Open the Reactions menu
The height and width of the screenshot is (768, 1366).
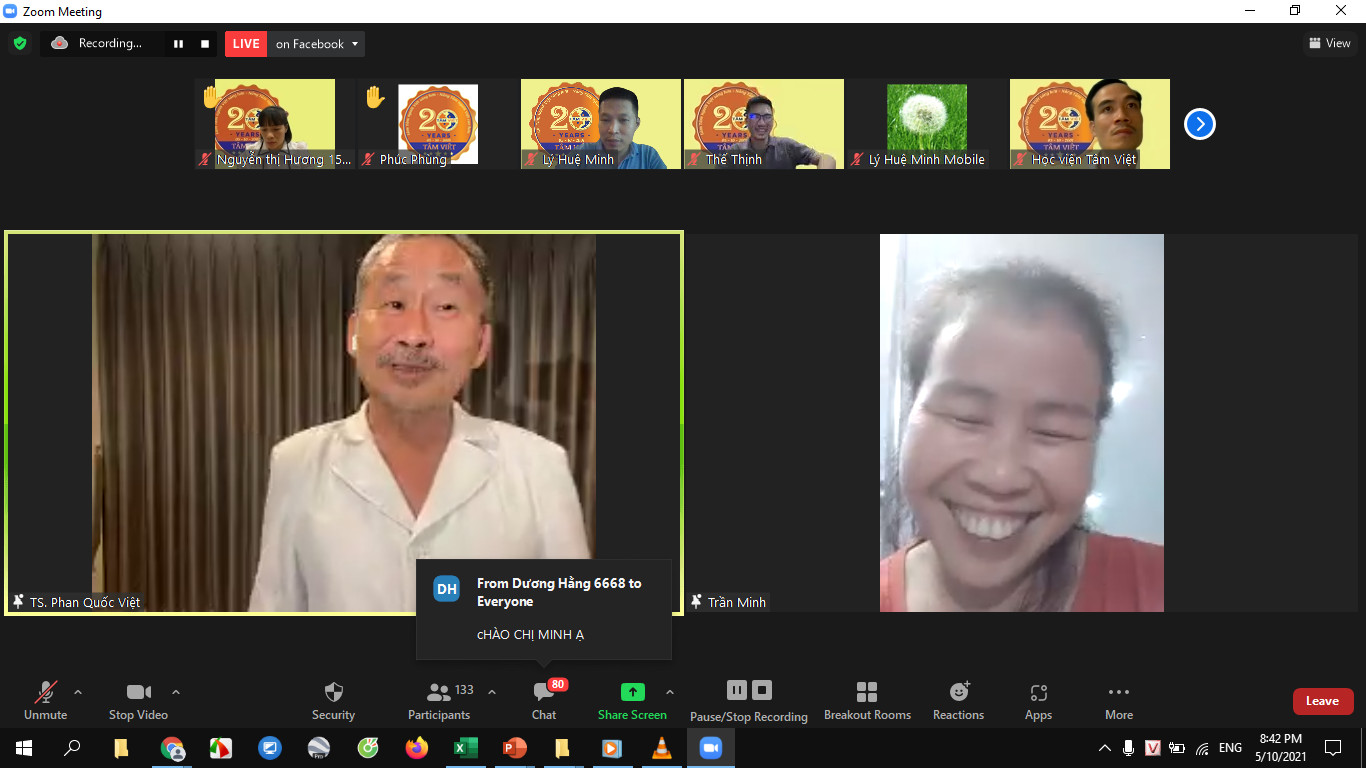click(958, 700)
